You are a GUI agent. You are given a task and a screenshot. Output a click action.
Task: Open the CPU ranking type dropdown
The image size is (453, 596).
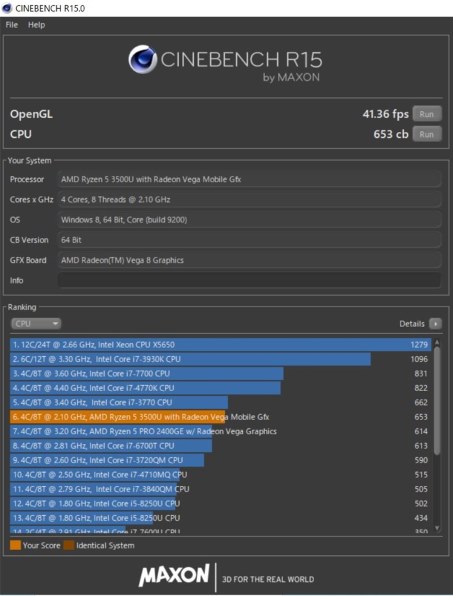point(36,324)
